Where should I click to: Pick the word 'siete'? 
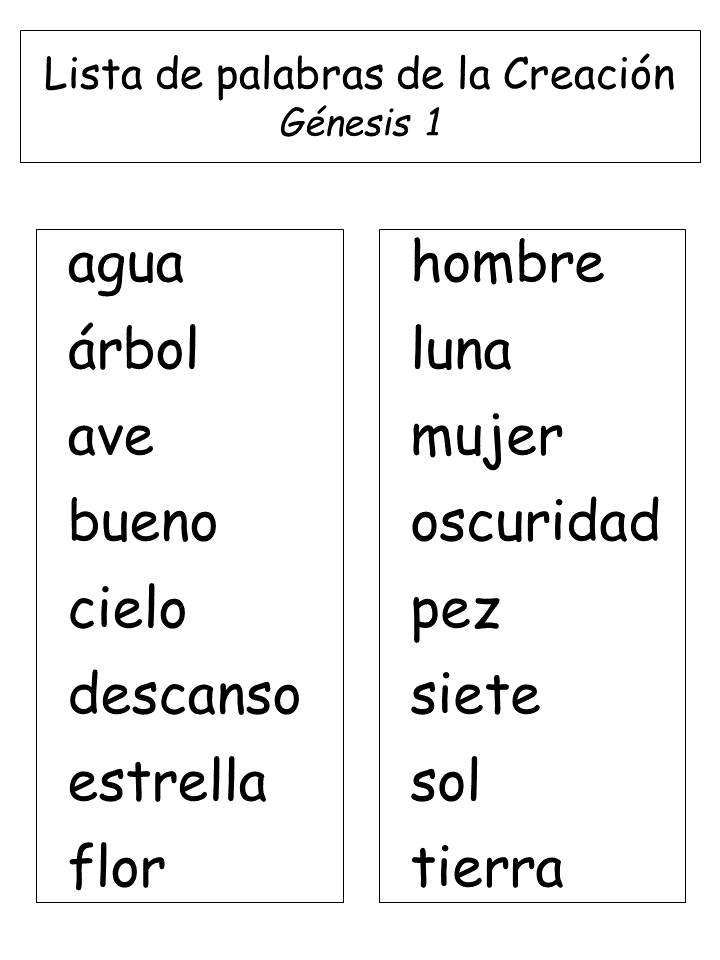(x=475, y=694)
